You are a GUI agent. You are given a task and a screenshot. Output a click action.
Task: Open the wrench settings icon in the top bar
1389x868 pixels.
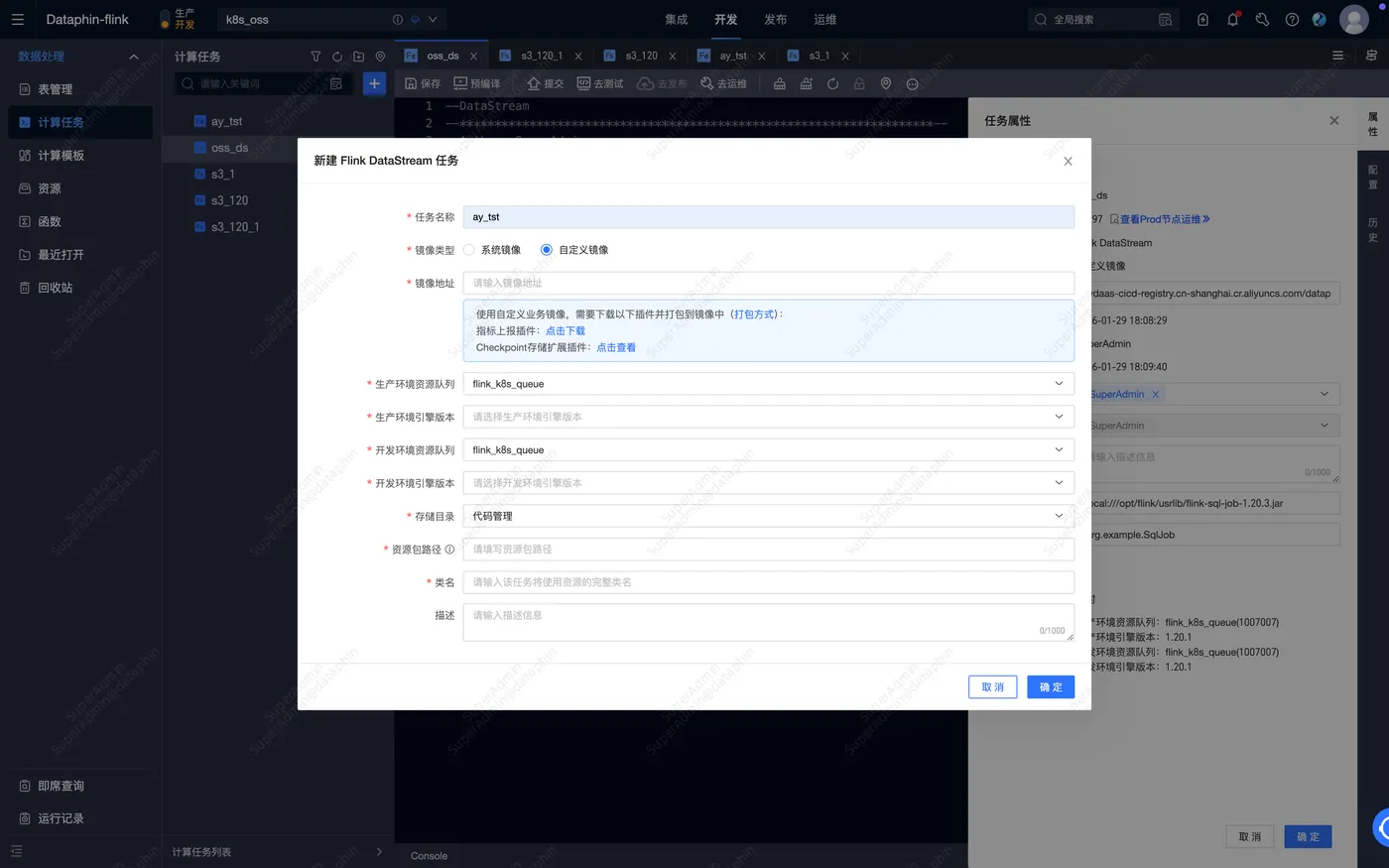click(1262, 19)
